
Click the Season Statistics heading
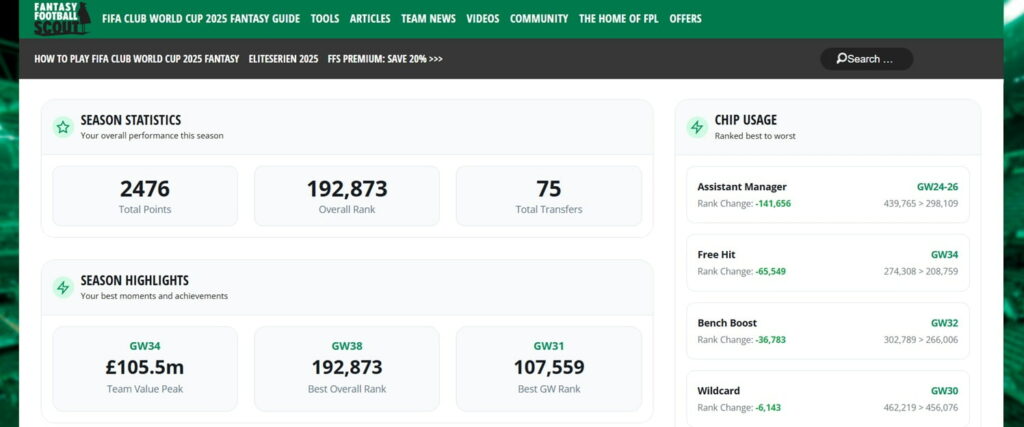131,120
